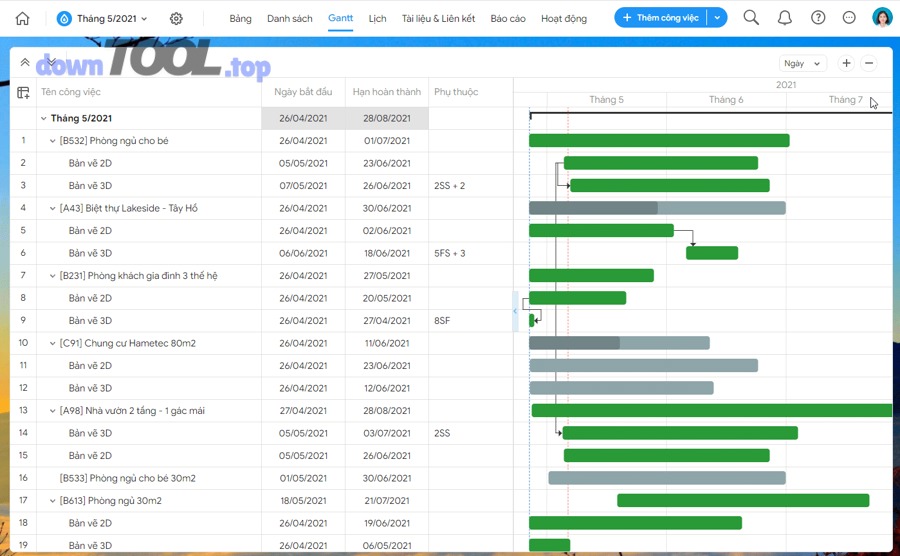Click dependency cell 2SS + 2
Screen dimensions: 900x556
tap(449, 186)
